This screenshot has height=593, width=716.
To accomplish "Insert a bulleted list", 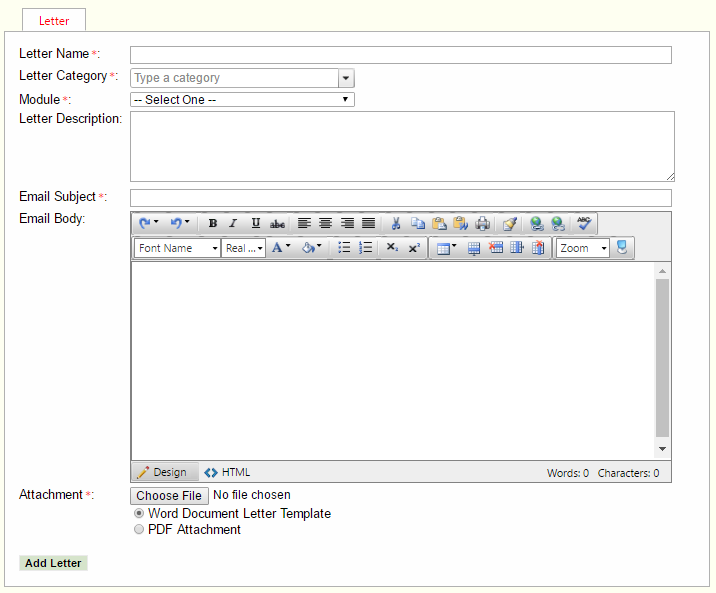I will point(344,248).
